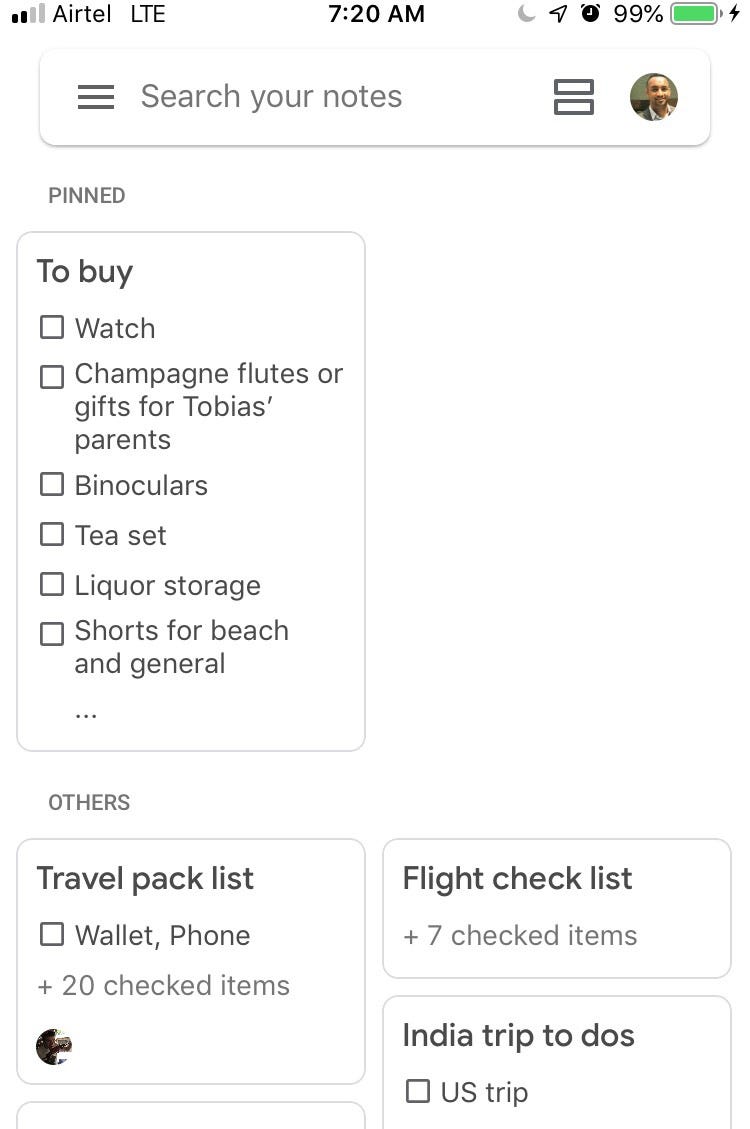The height and width of the screenshot is (1129, 750).
Task: Tick the Wallet, Phone checkbox
Action: click(x=52, y=935)
